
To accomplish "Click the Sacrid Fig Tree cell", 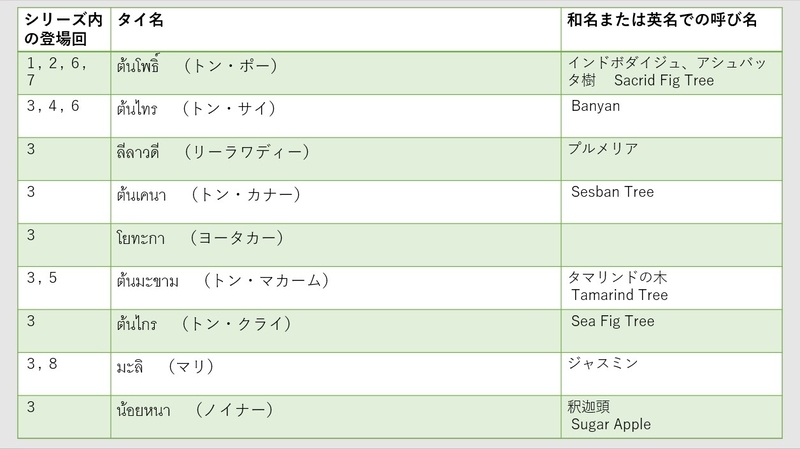I will pos(671,73).
